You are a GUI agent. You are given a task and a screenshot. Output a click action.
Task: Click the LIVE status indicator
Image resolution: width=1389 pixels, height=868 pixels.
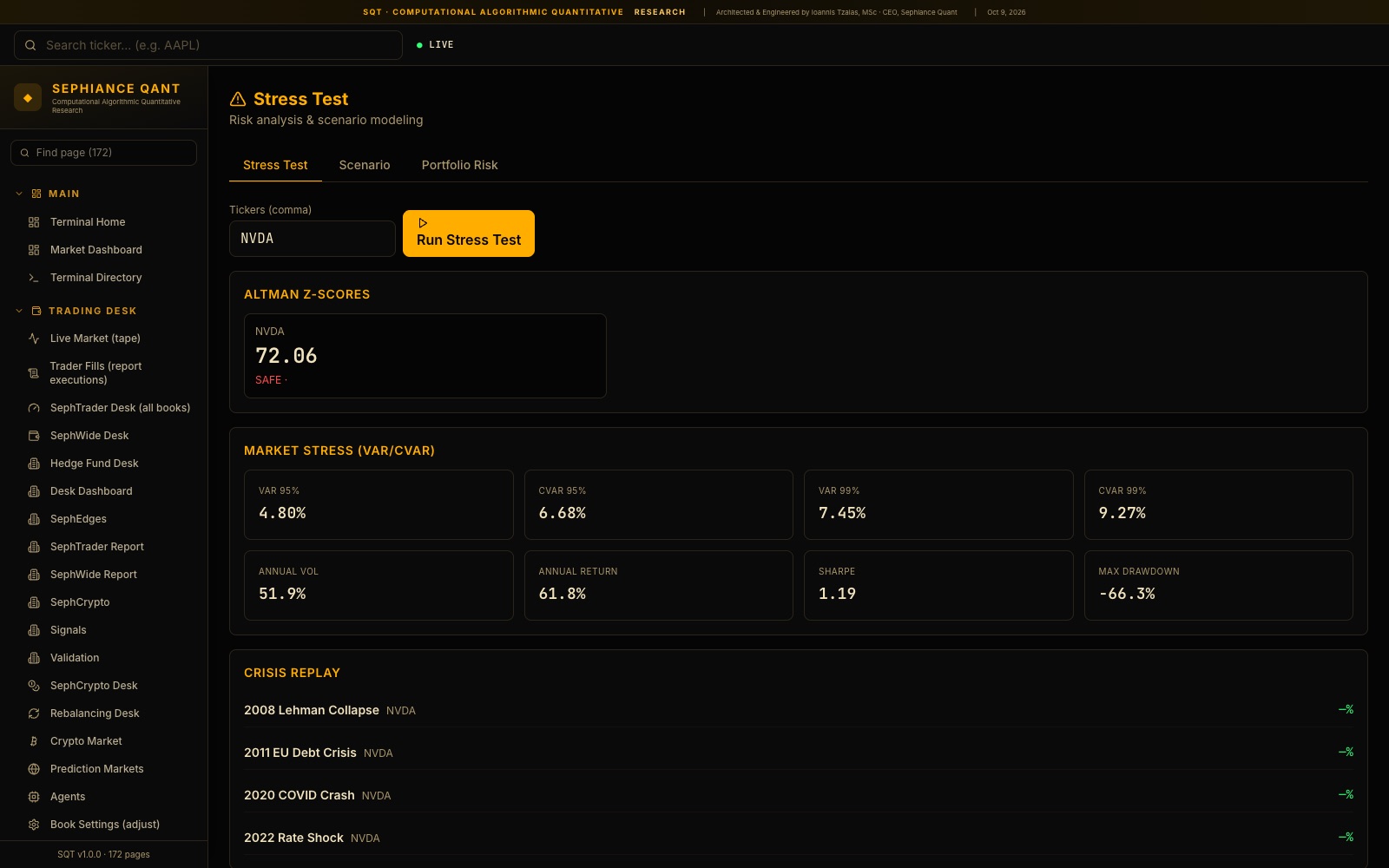coord(435,45)
